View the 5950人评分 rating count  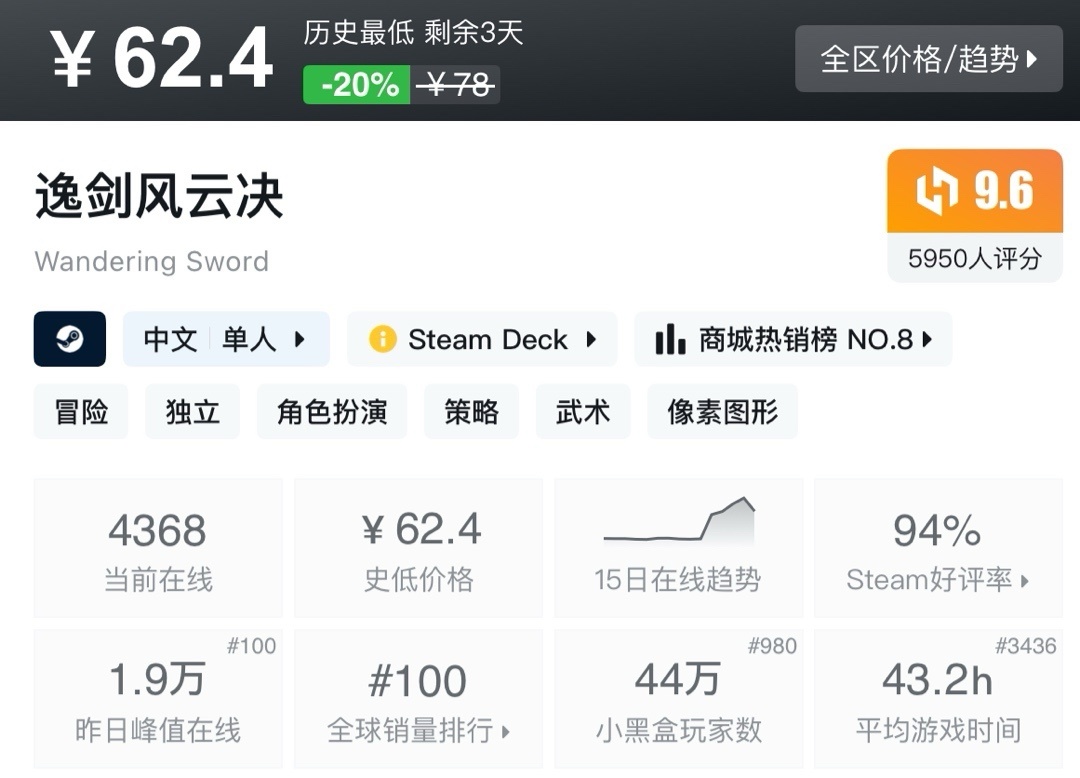[x=975, y=259]
